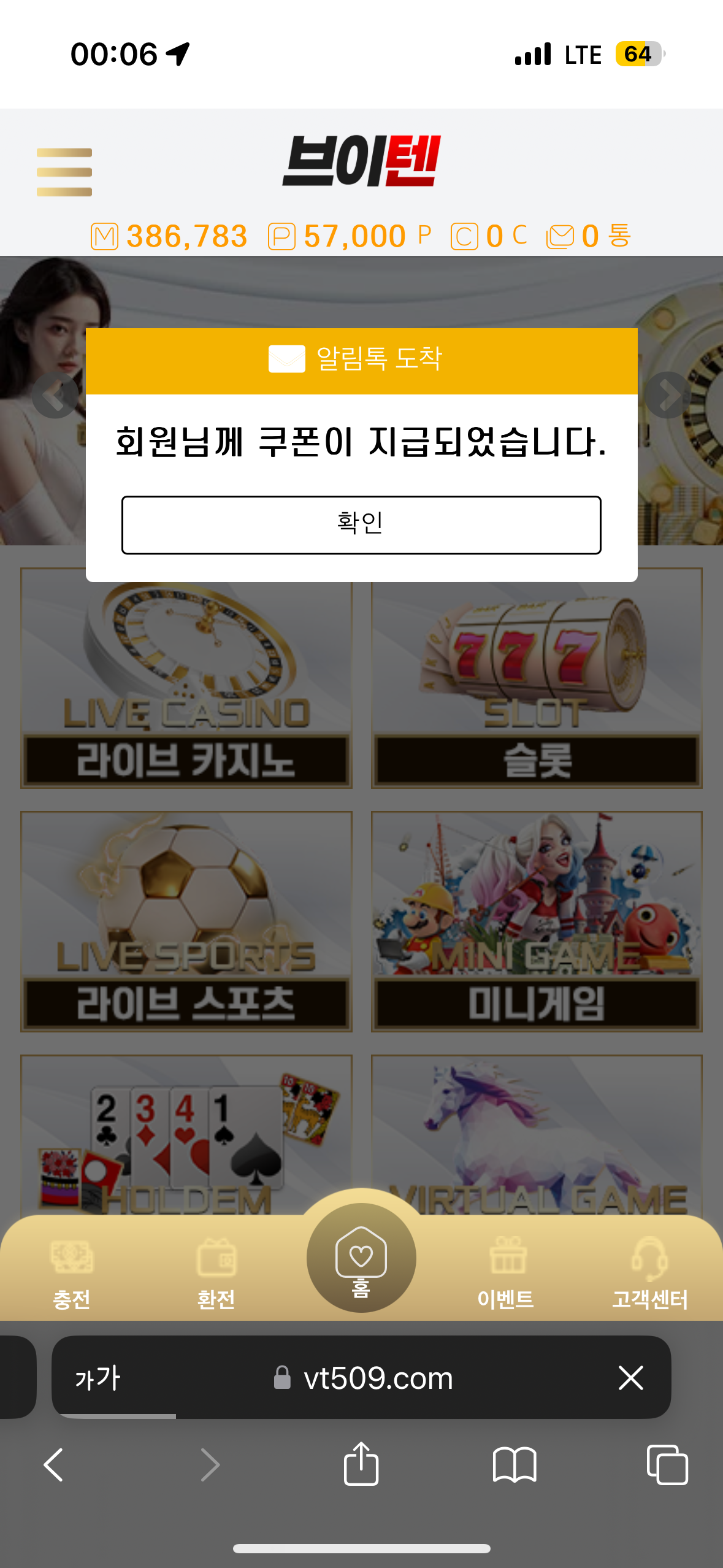The image size is (723, 1568).
Task: Select the 슬롯 slot game tile
Action: 537,678
